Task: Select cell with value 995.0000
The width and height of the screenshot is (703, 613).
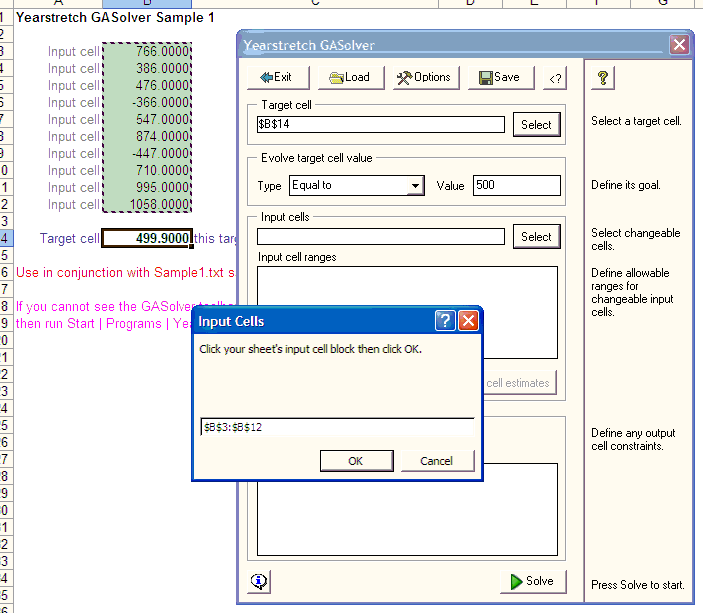Action: (147, 188)
